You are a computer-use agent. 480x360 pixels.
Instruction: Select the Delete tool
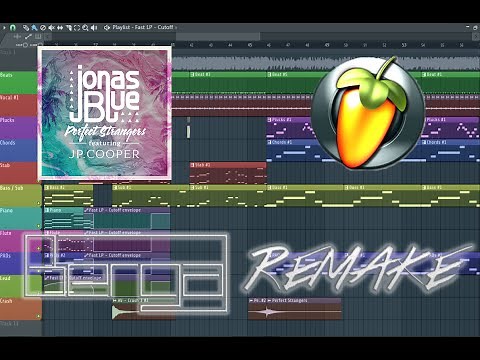(43, 28)
